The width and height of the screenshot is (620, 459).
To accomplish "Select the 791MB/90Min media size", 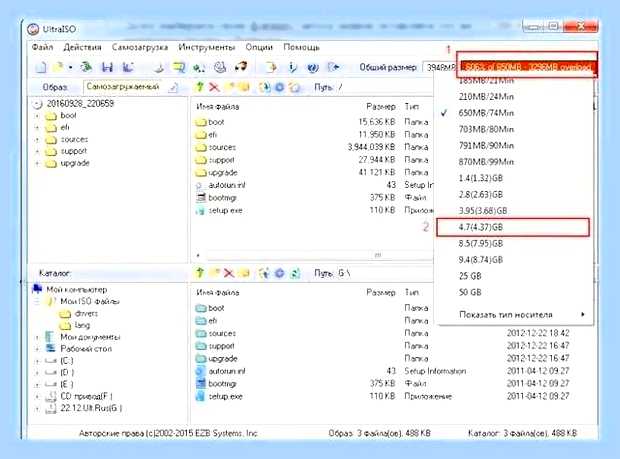I will pos(514,145).
